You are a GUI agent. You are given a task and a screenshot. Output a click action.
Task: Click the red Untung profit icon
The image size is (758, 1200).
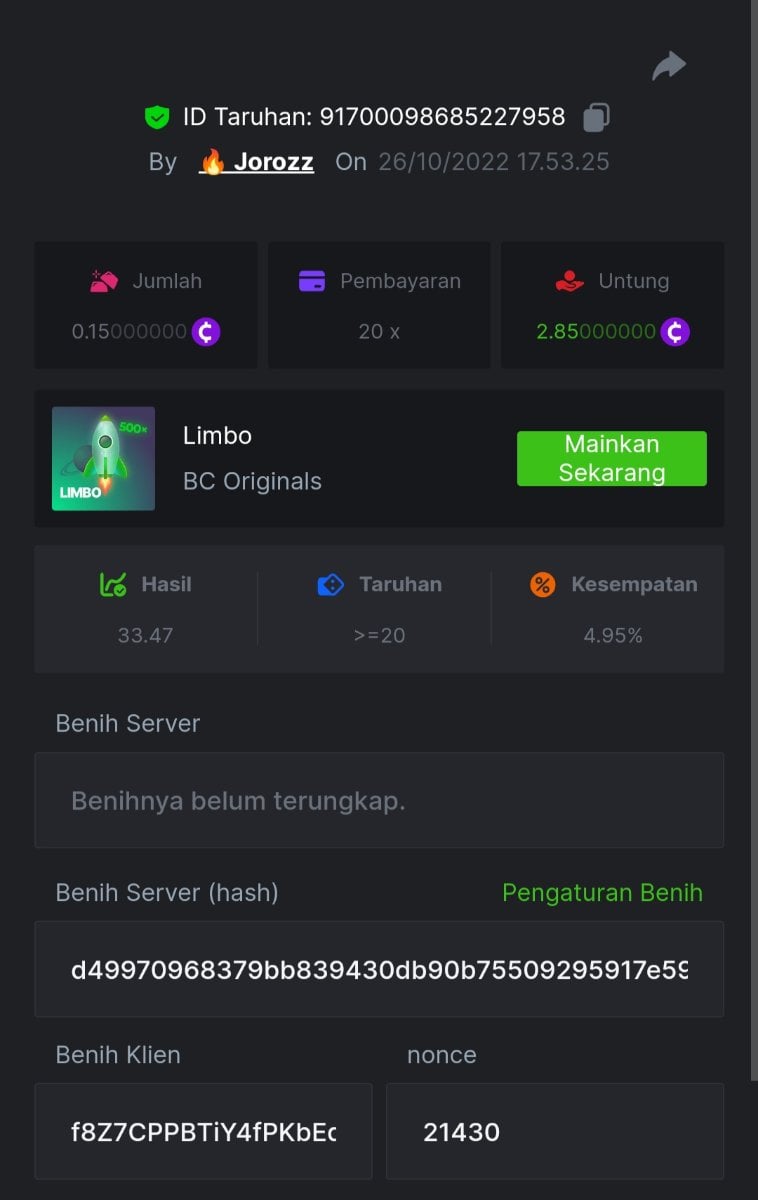569,282
